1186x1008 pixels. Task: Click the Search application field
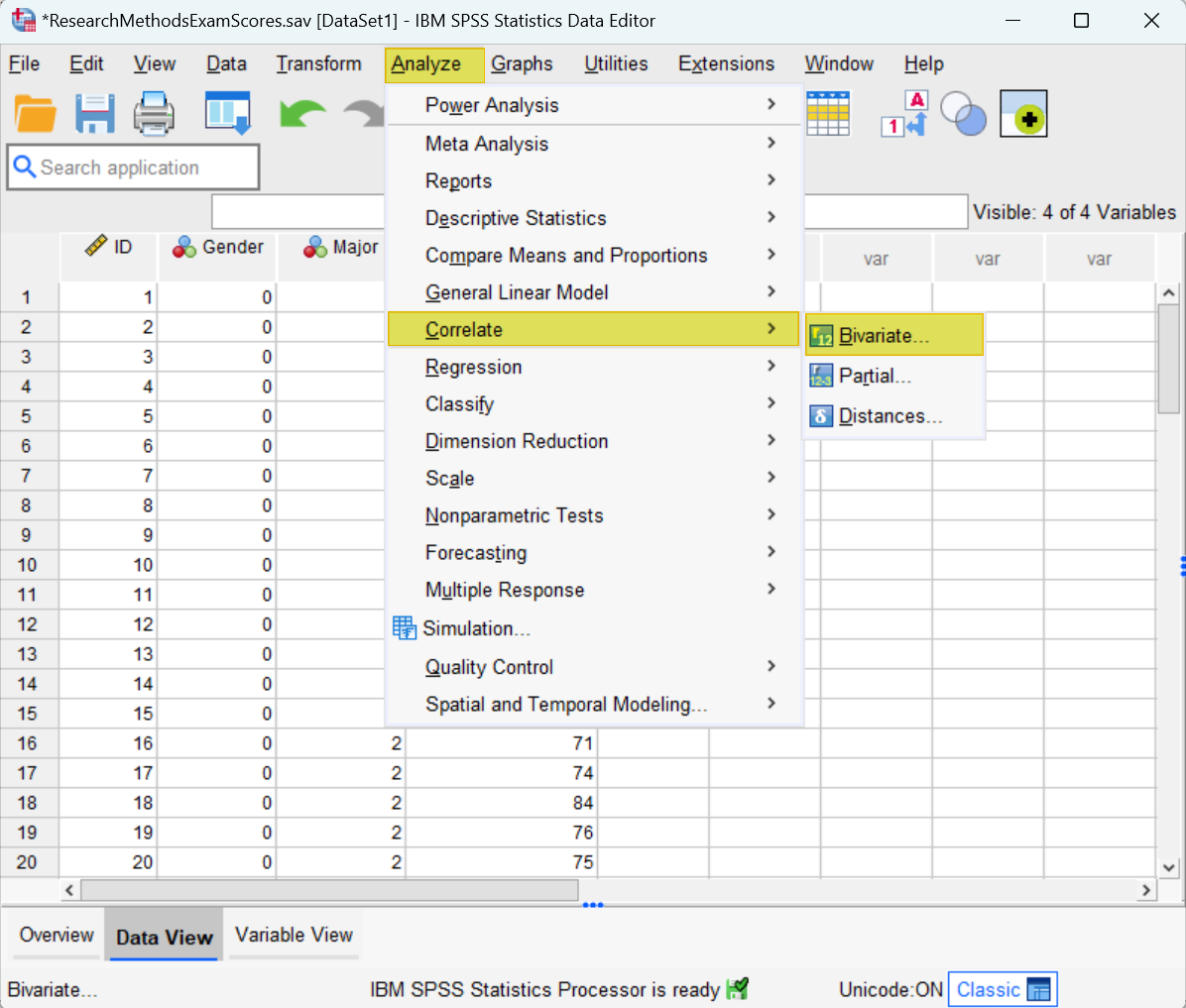(x=133, y=168)
